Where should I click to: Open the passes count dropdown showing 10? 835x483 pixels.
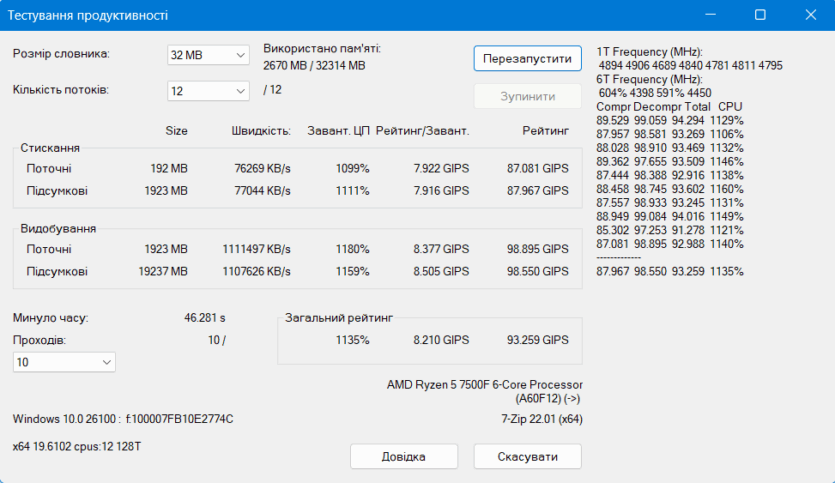click(64, 362)
